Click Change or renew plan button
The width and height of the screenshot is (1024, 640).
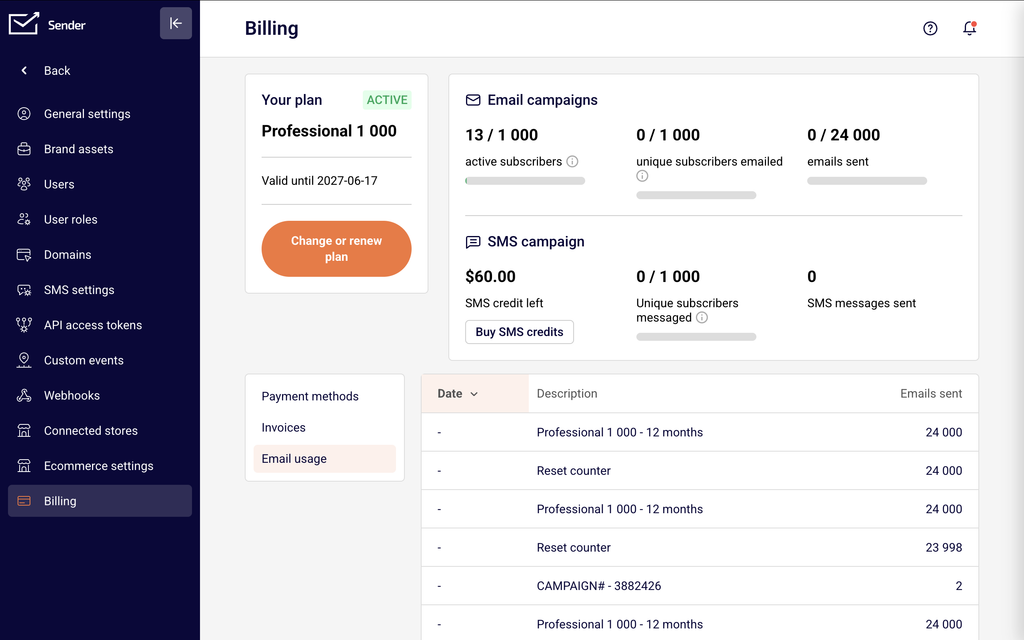pyautogui.click(x=336, y=249)
